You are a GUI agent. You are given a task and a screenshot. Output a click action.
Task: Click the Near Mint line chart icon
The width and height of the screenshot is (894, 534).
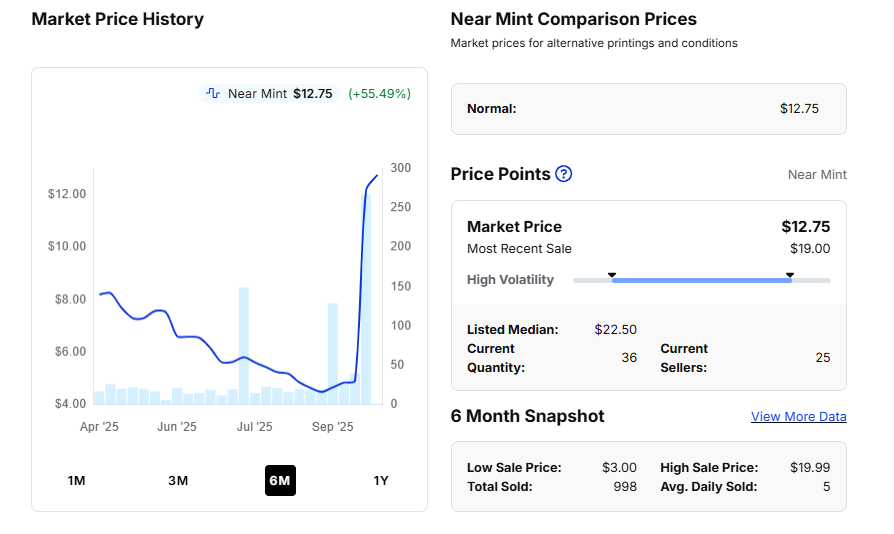(213, 93)
